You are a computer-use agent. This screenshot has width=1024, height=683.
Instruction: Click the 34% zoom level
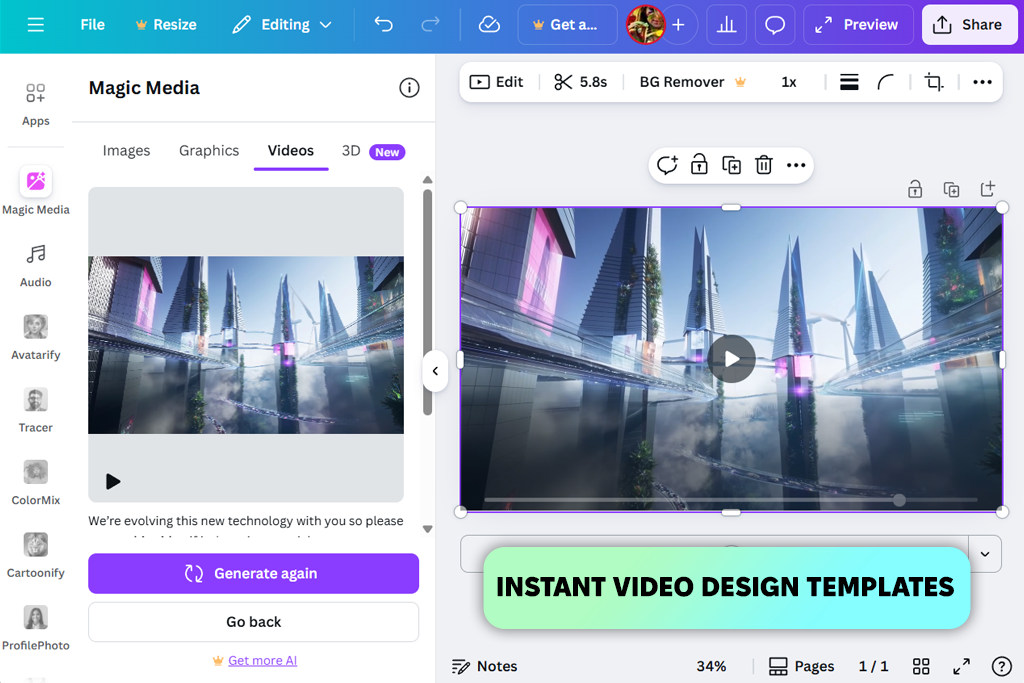pos(711,666)
